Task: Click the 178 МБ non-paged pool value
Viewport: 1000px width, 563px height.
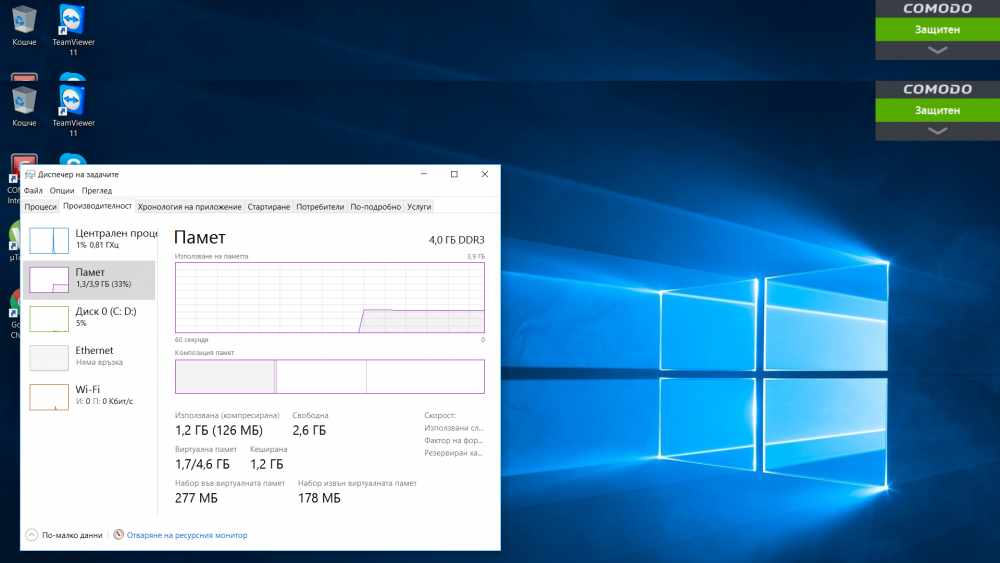Action: pos(320,498)
